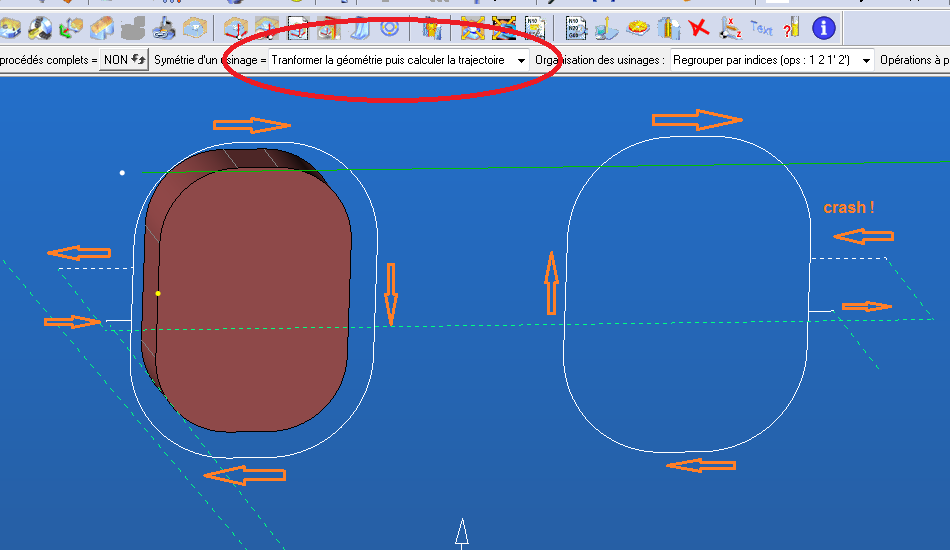950x550 pixels.
Task: Open the Symétrie d'un usinage dropdown arrow
Action: (520, 61)
